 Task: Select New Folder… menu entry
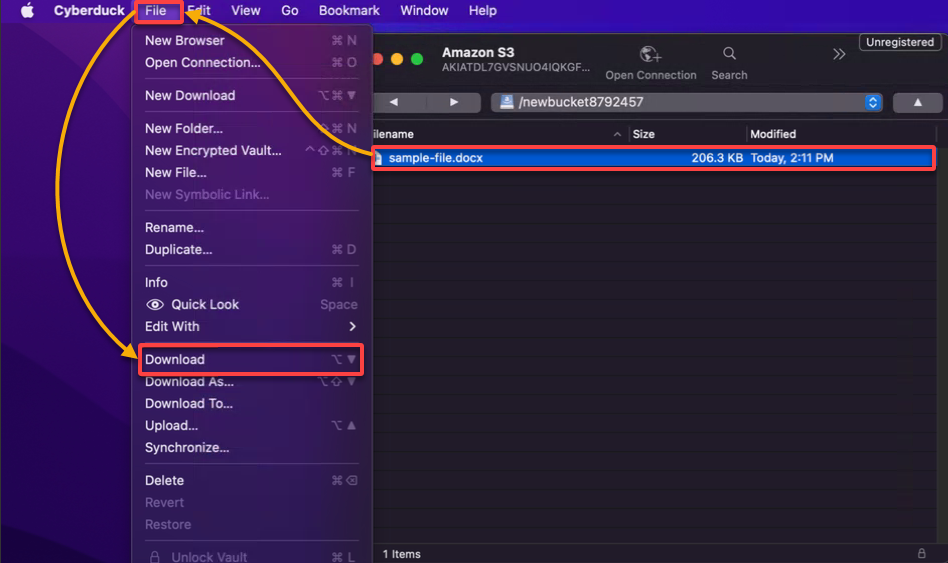point(251,128)
